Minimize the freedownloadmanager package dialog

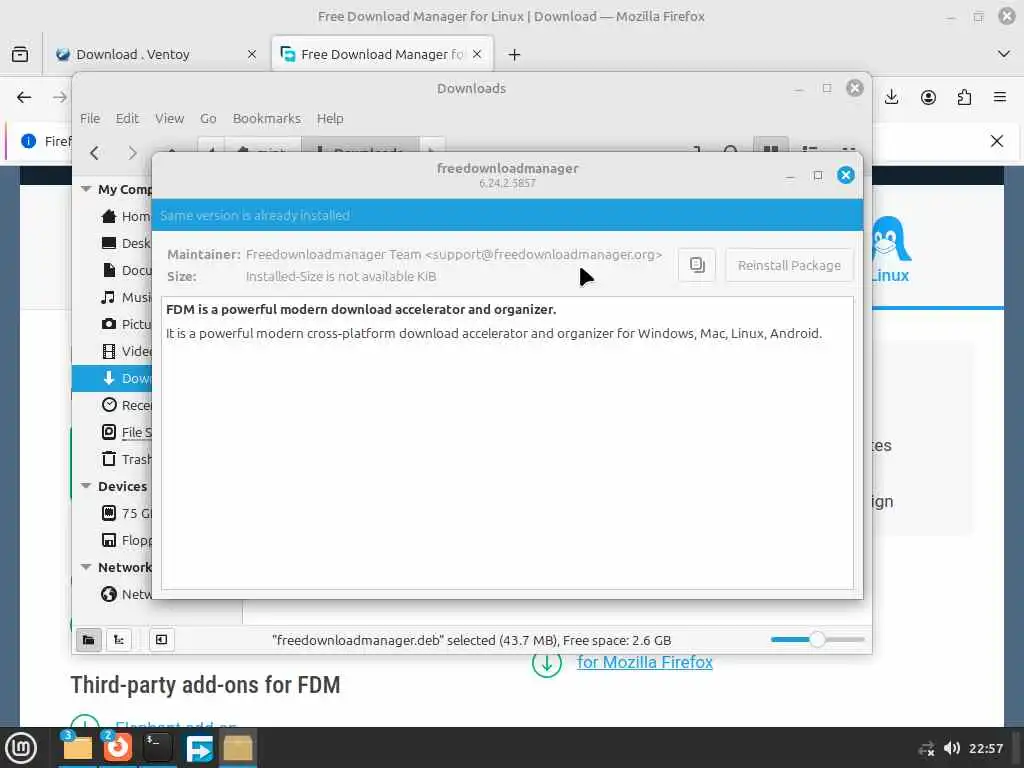point(790,175)
